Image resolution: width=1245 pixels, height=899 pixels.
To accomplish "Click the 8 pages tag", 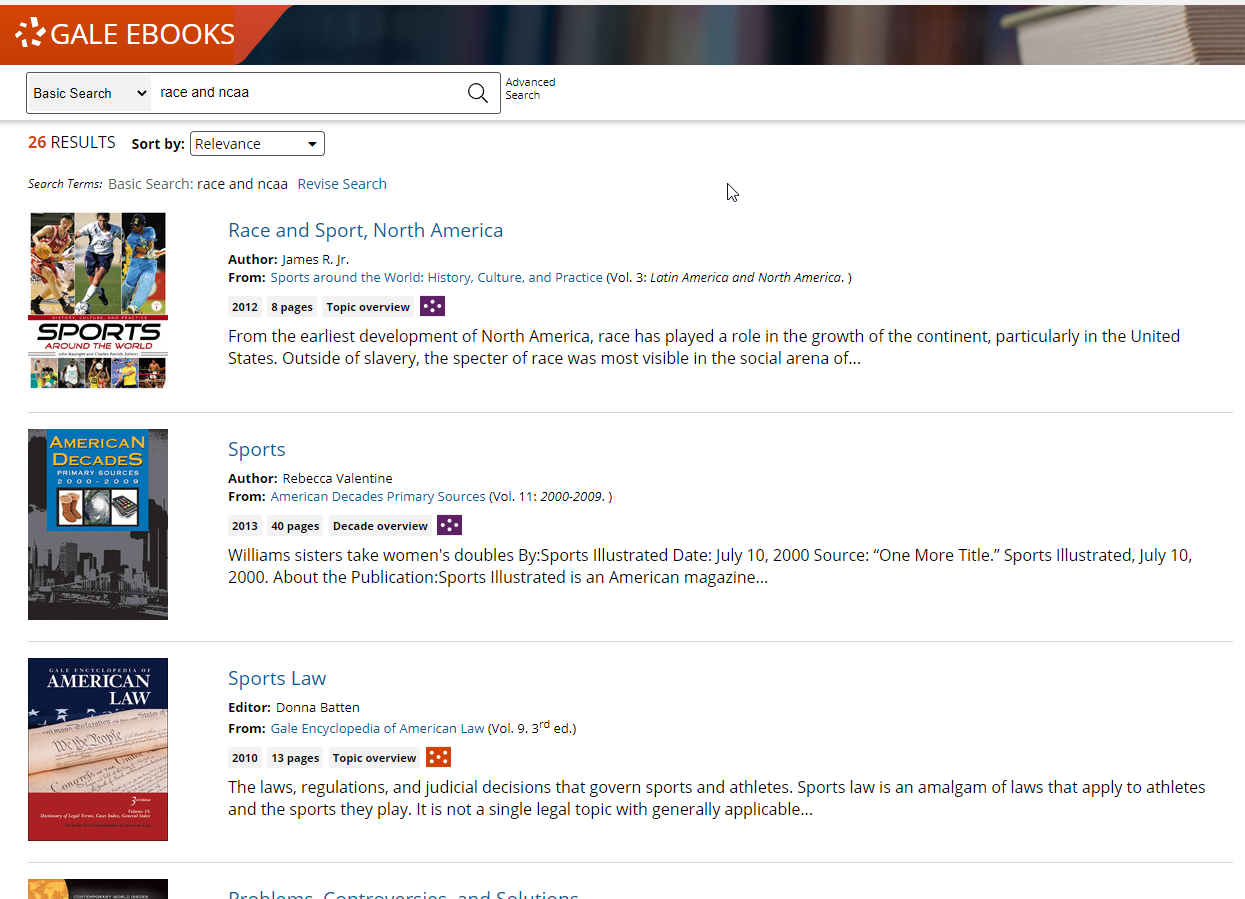I will (292, 307).
